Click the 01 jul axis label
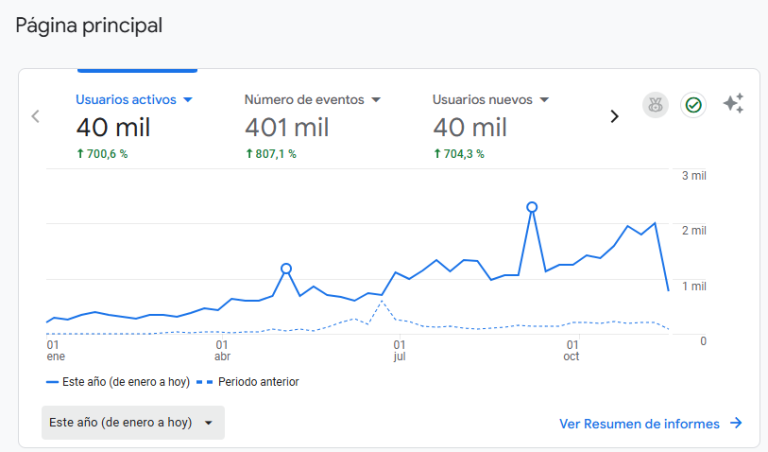This screenshot has height=452, width=768. (x=399, y=351)
